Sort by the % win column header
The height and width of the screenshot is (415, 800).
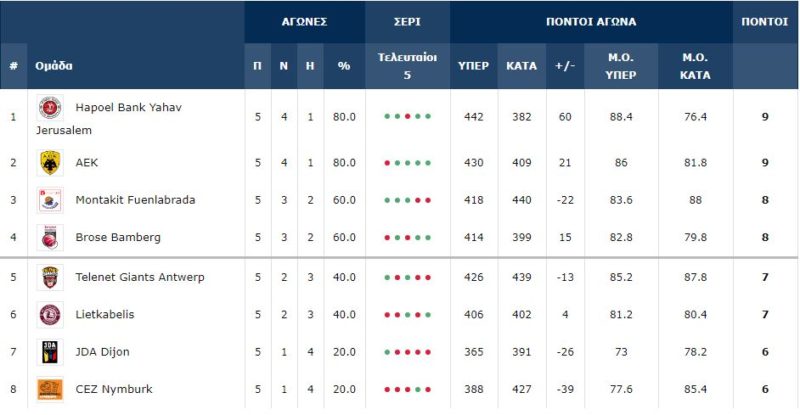344,66
